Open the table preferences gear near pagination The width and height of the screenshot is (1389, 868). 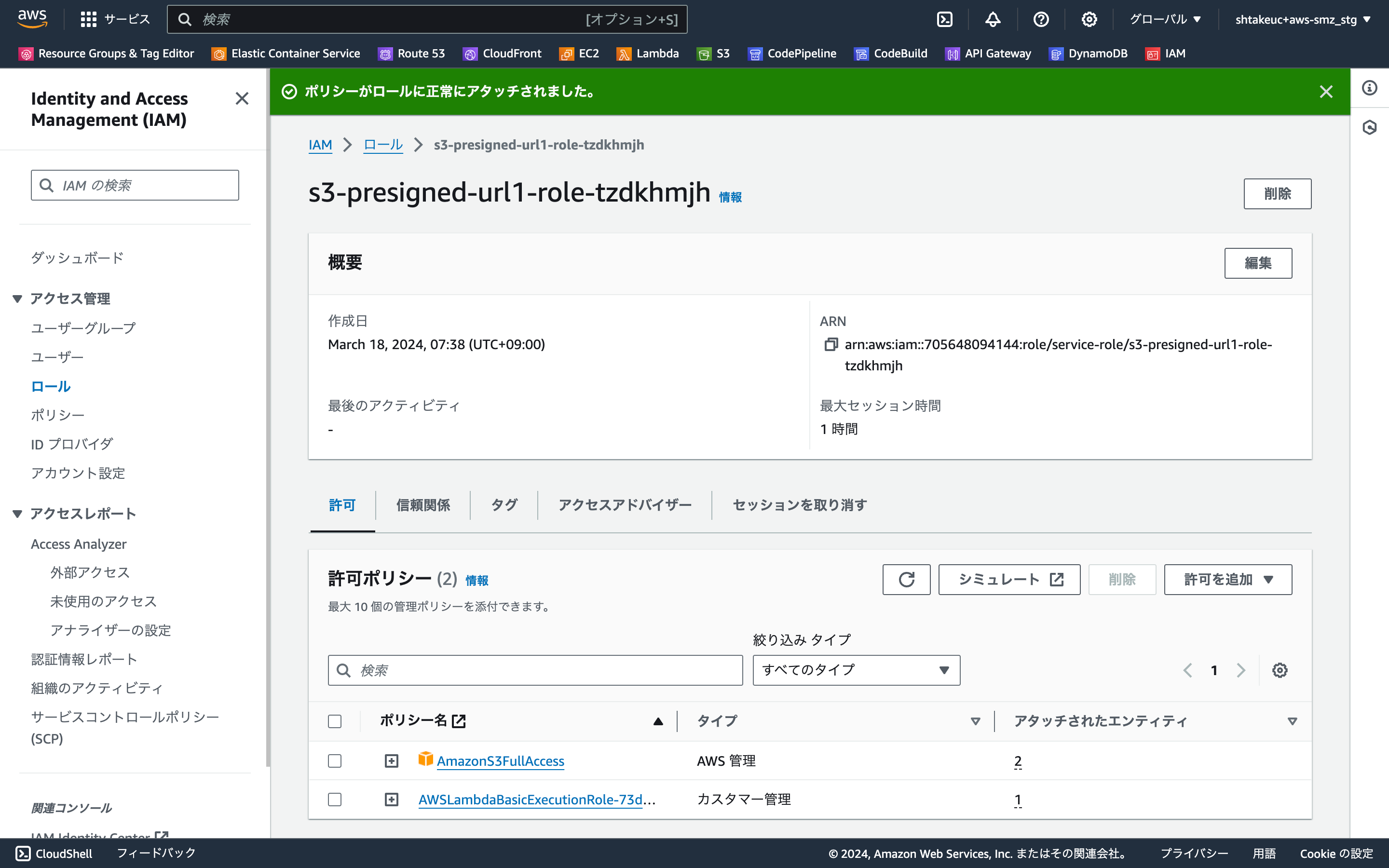1280,670
